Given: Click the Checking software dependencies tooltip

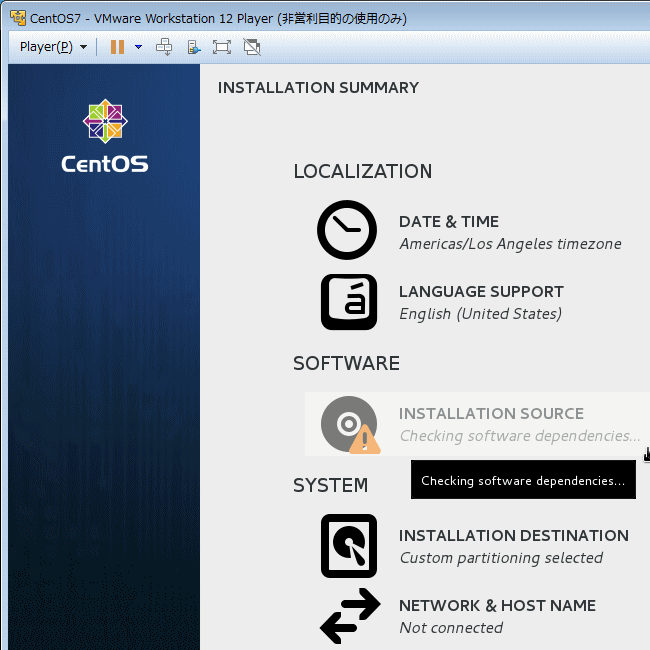Looking at the screenshot, I should (x=523, y=480).
